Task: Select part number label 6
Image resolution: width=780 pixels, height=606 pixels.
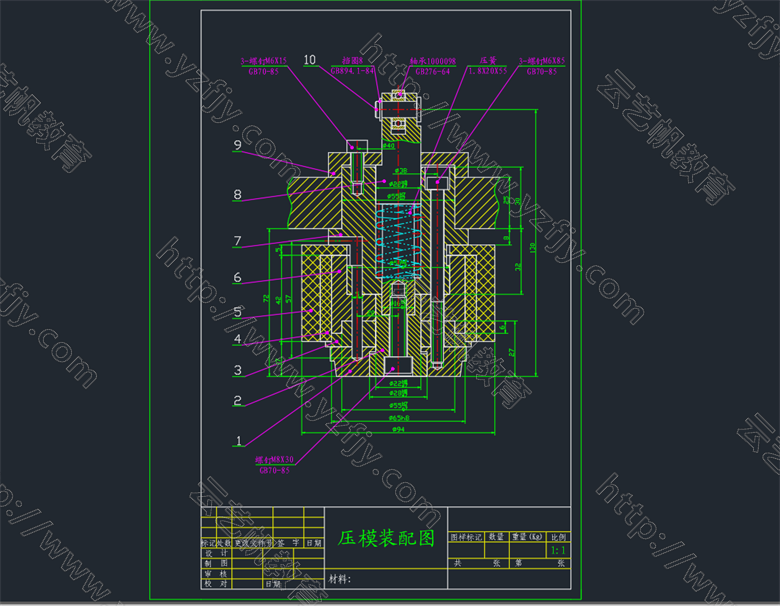Action: pos(238,278)
